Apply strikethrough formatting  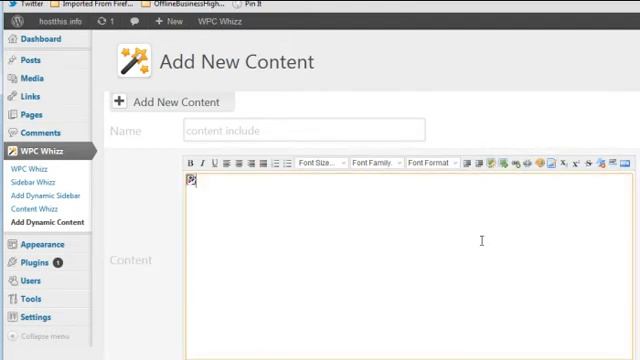(588, 163)
